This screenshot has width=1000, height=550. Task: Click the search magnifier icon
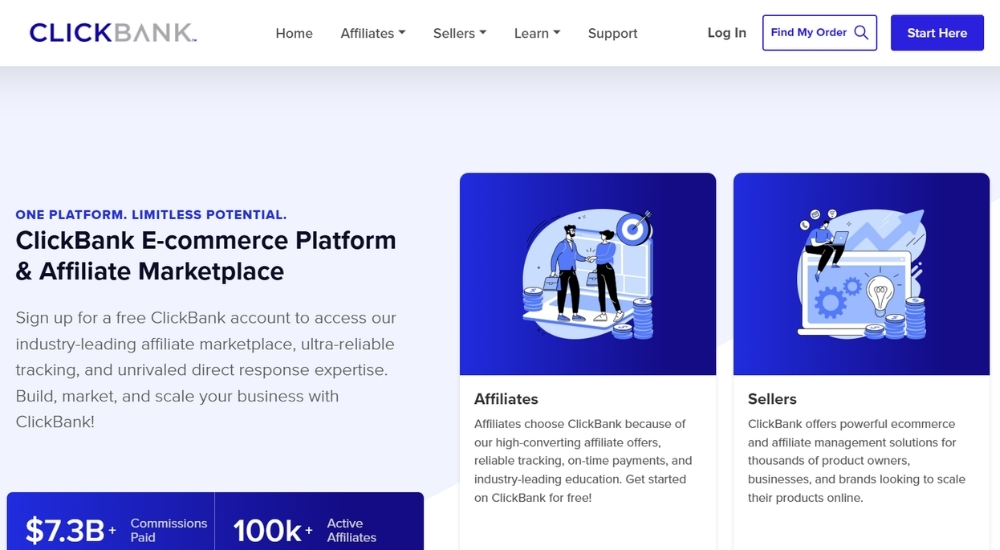pyautogui.click(x=861, y=33)
